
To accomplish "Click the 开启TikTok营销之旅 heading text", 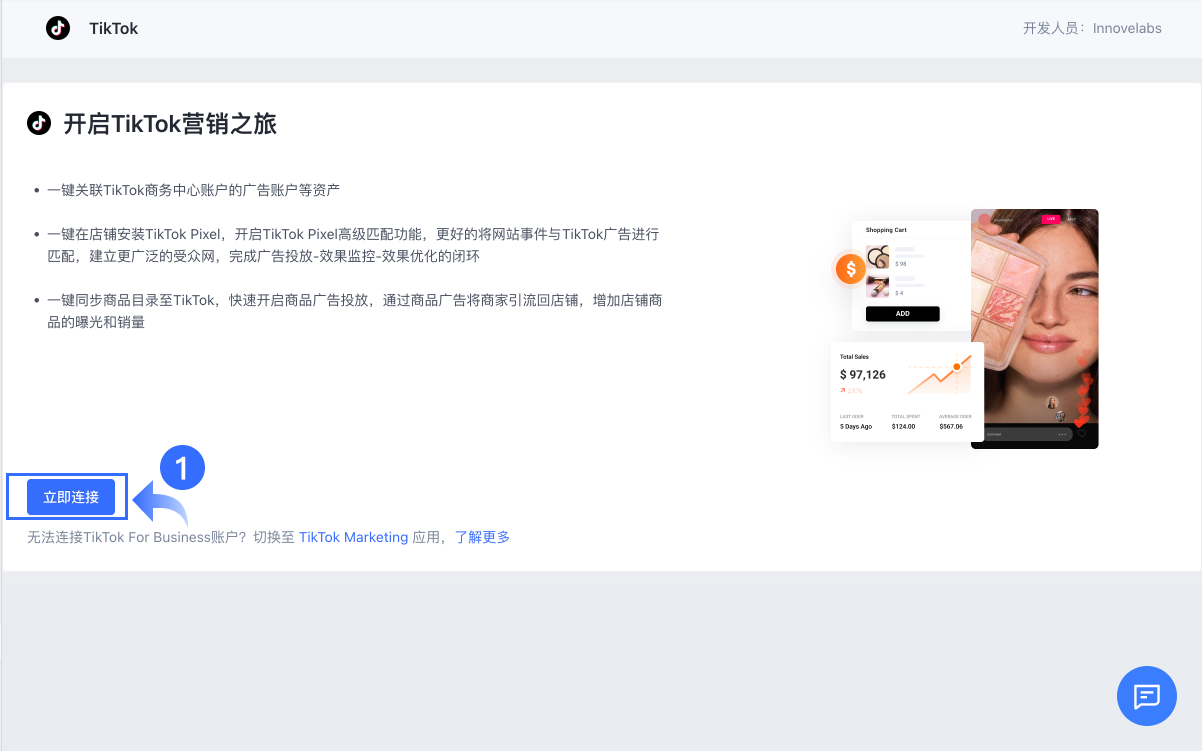I will click(170, 124).
